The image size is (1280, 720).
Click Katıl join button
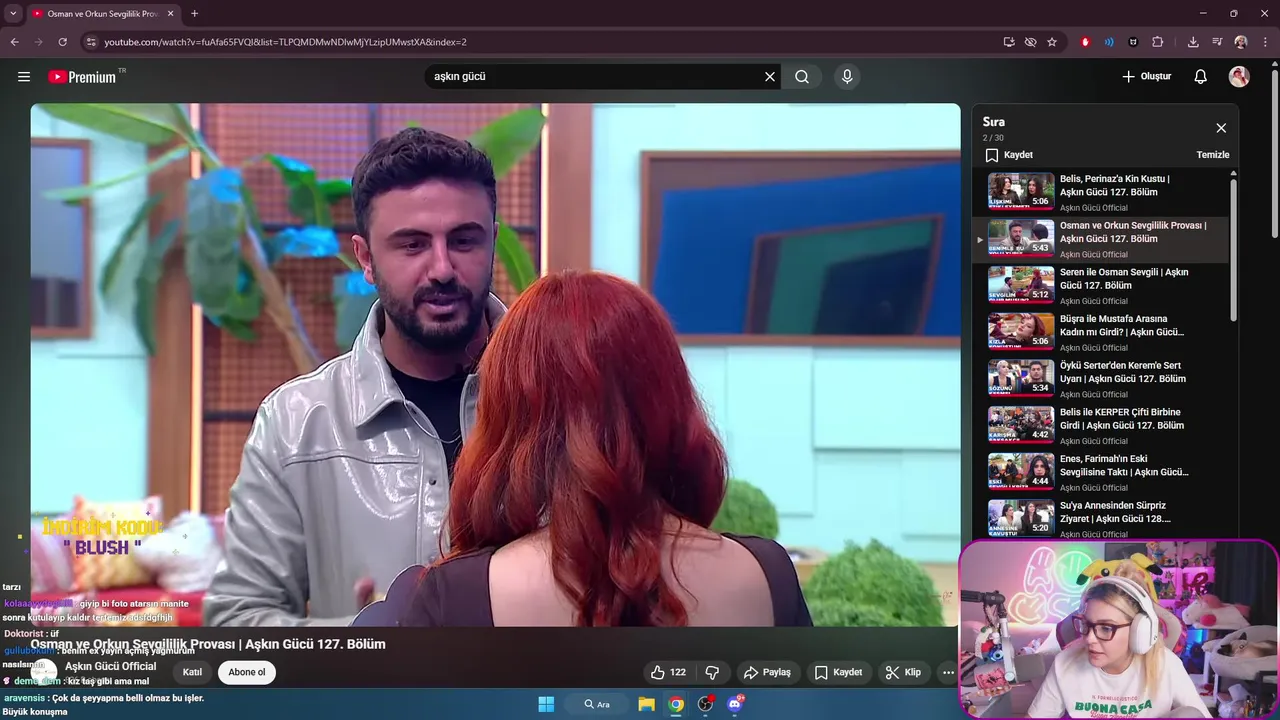[192, 672]
